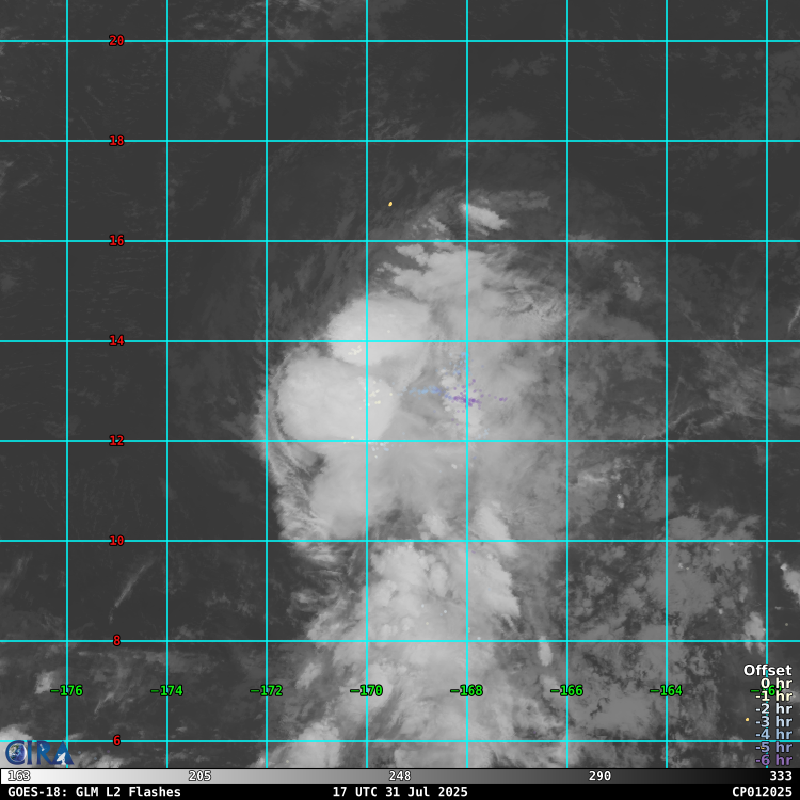Click the yellow lightning flash dot near 16N

coord(390,204)
